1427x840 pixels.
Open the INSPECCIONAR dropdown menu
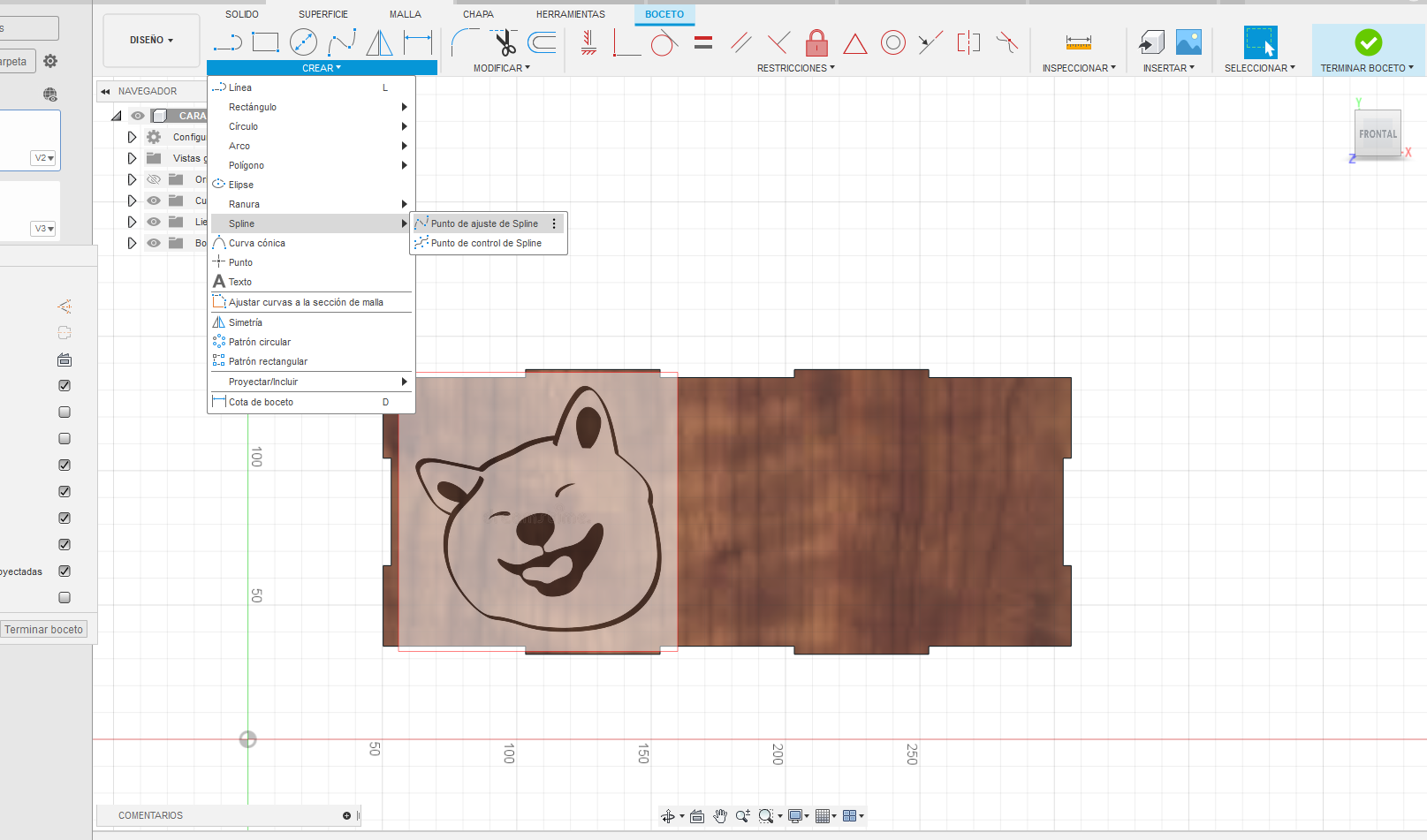[x=1079, y=68]
